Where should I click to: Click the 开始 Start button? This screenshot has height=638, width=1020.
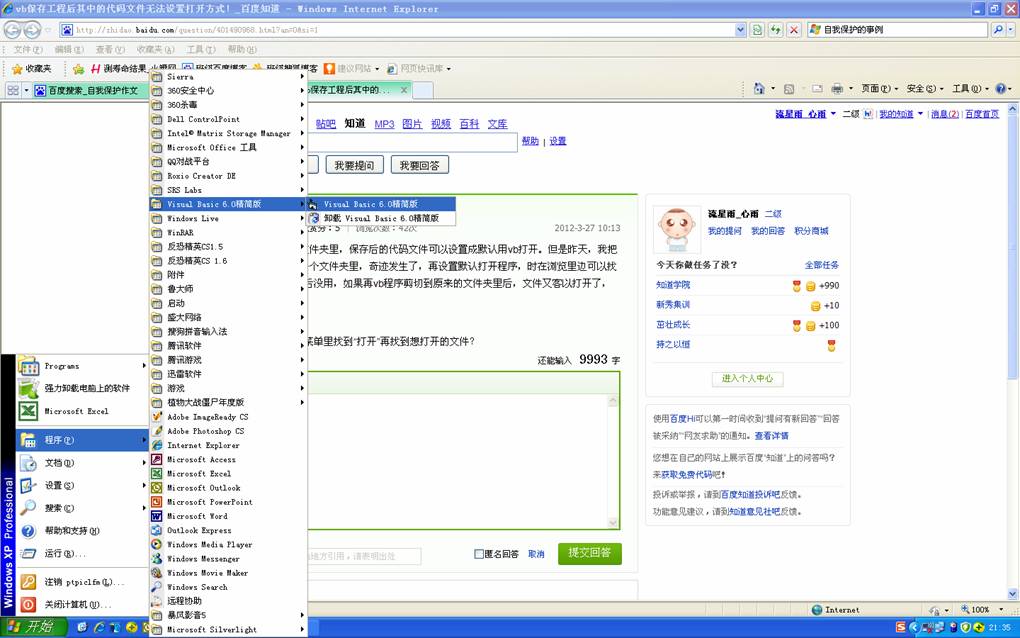click(34, 627)
